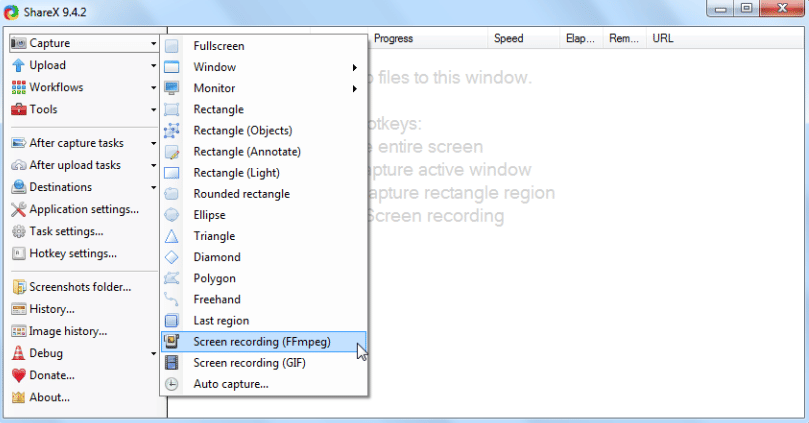
Task: Open Screenshots folder via its icon
Action: pyautogui.click(x=19, y=287)
